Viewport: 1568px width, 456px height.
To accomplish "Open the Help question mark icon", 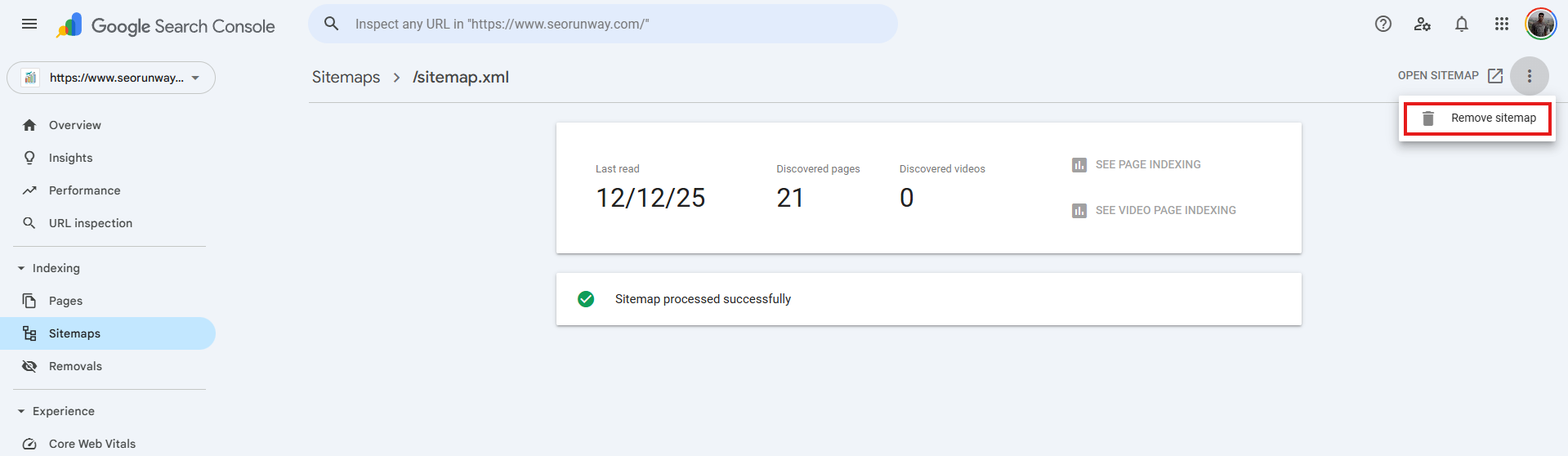I will (1383, 24).
